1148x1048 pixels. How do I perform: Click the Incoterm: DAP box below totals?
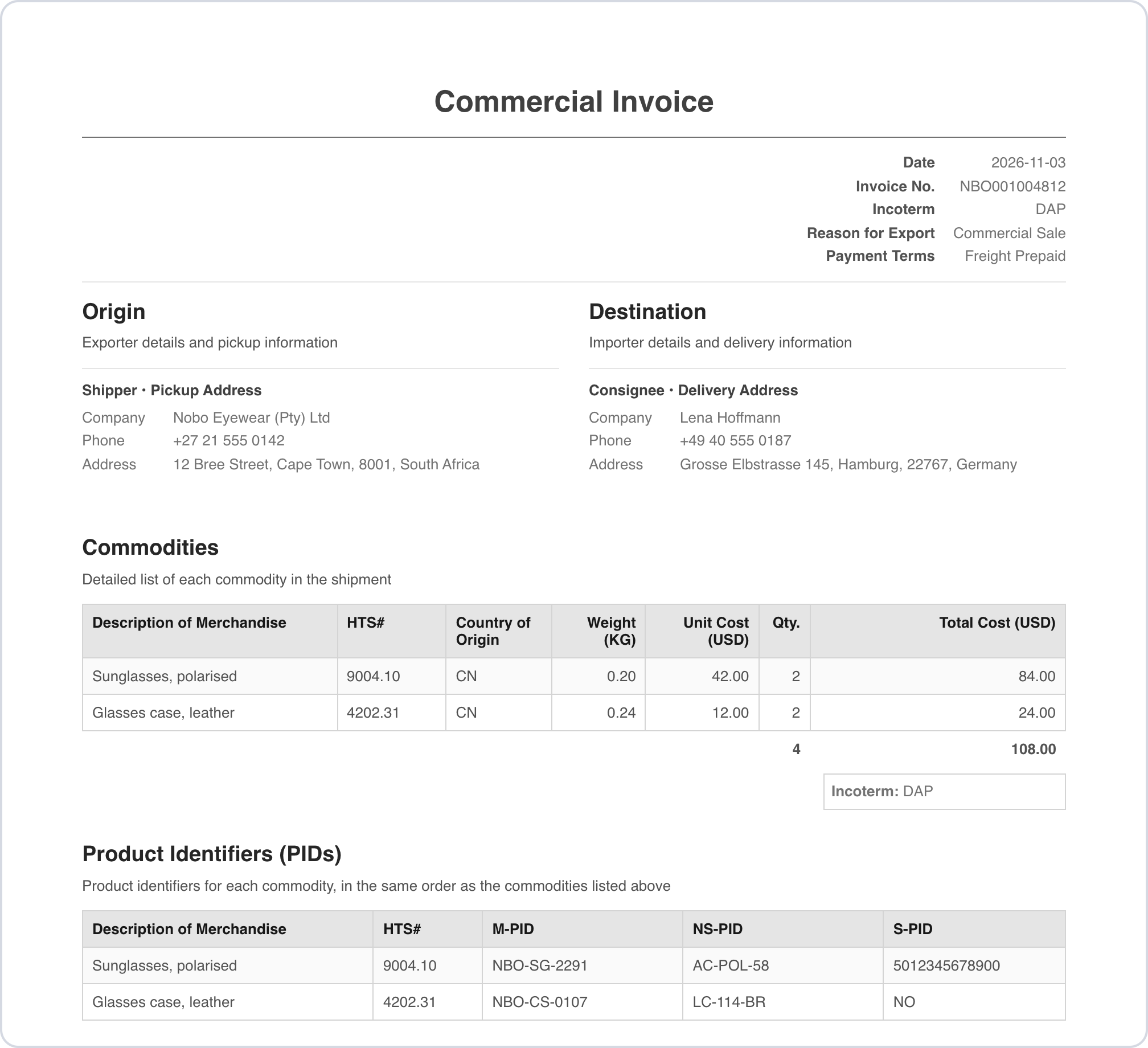pyautogui.click(x=944, y=791)
